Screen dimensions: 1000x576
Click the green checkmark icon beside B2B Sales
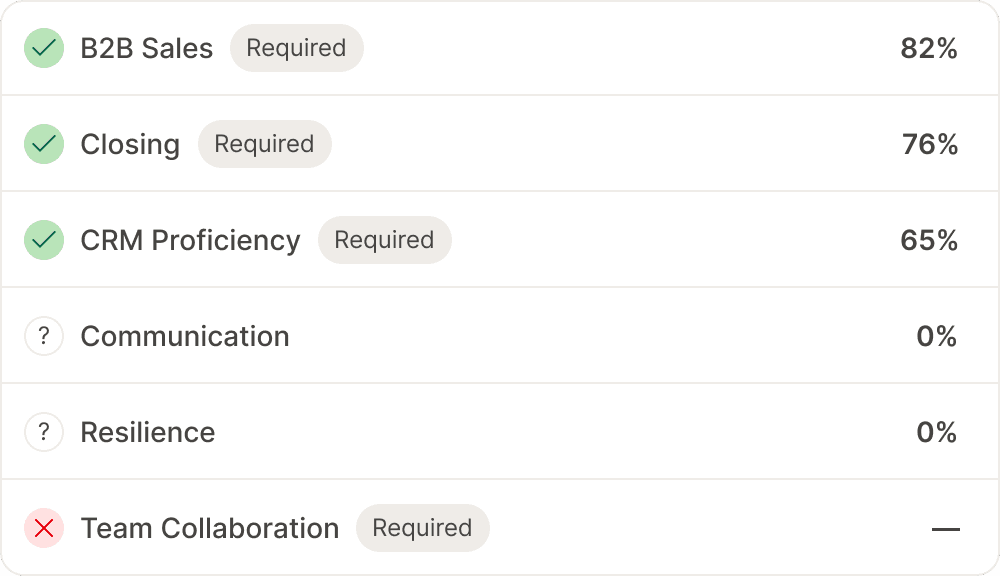(44, 48)
